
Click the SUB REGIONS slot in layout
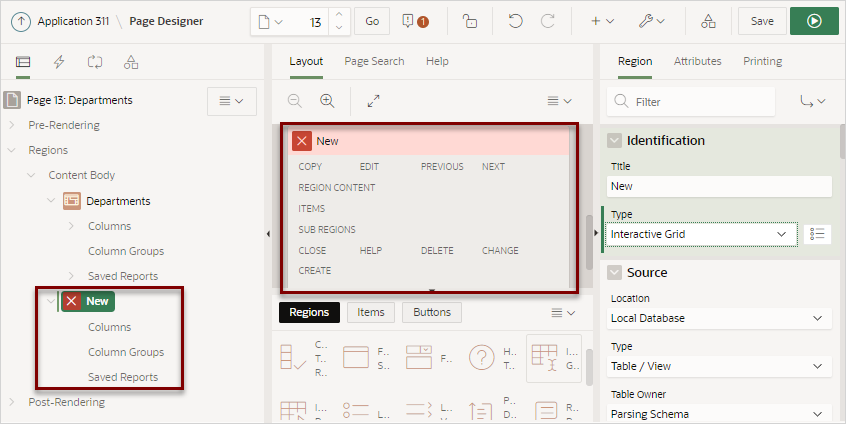(x=327, y=229)
